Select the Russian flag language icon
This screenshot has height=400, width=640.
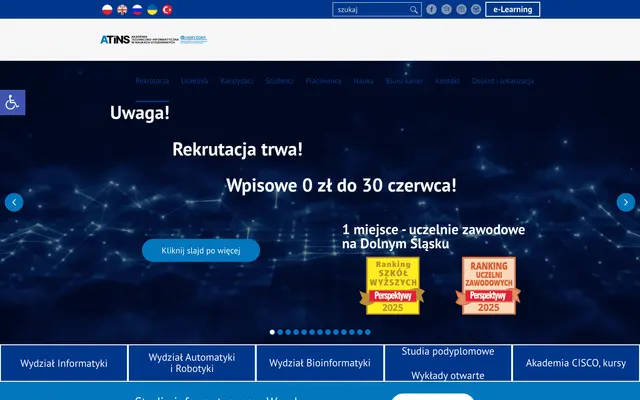(x=137, y=9)
